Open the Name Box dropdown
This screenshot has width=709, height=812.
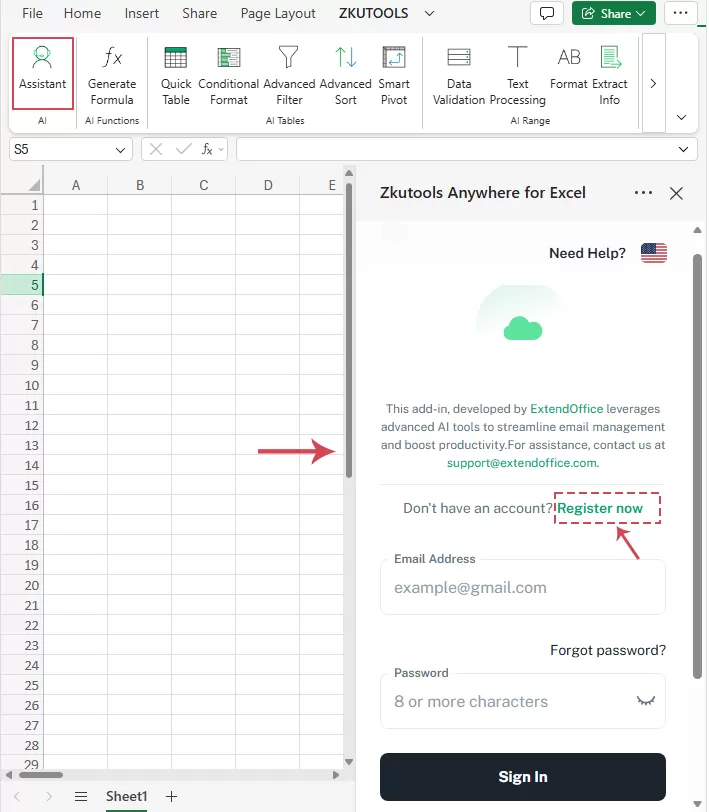120,150
